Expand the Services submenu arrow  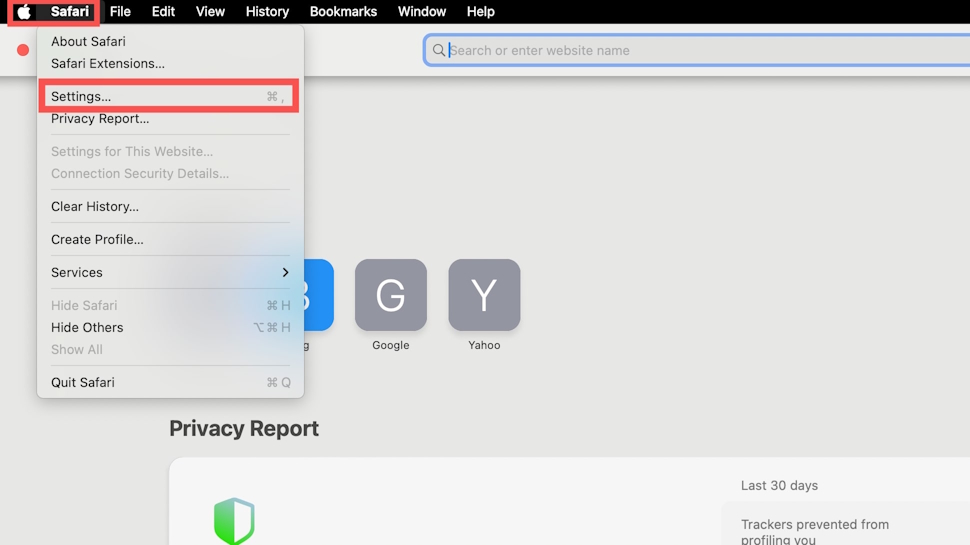click(285, 272)
